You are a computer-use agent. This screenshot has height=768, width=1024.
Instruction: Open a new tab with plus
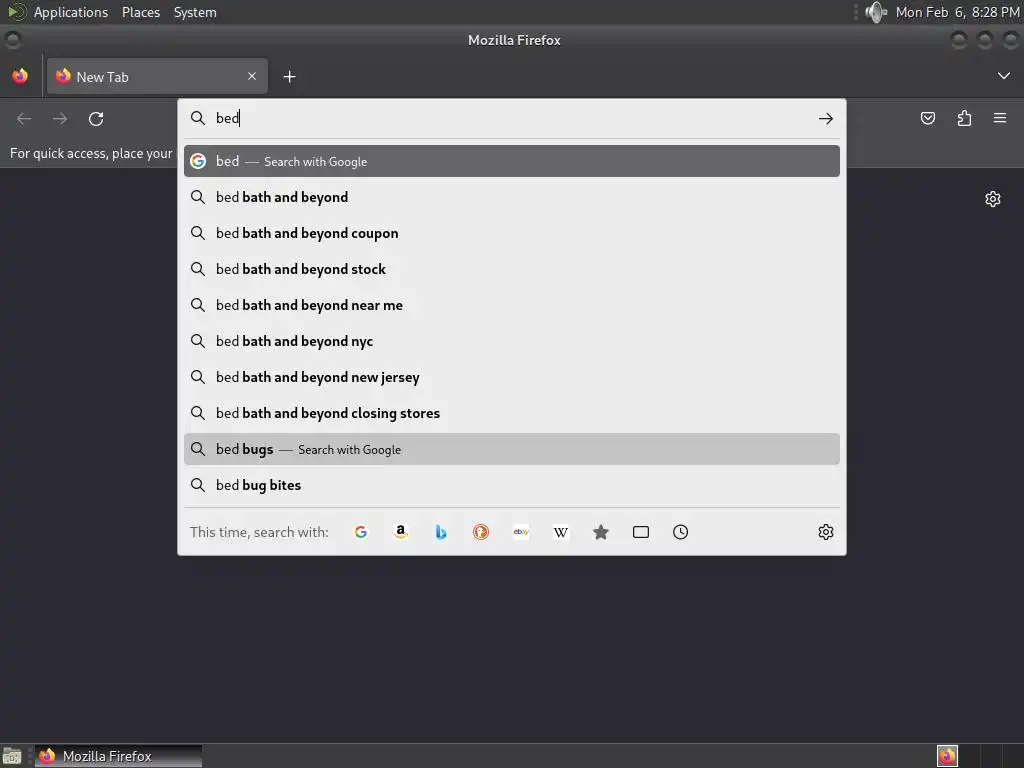pos(289,77)
